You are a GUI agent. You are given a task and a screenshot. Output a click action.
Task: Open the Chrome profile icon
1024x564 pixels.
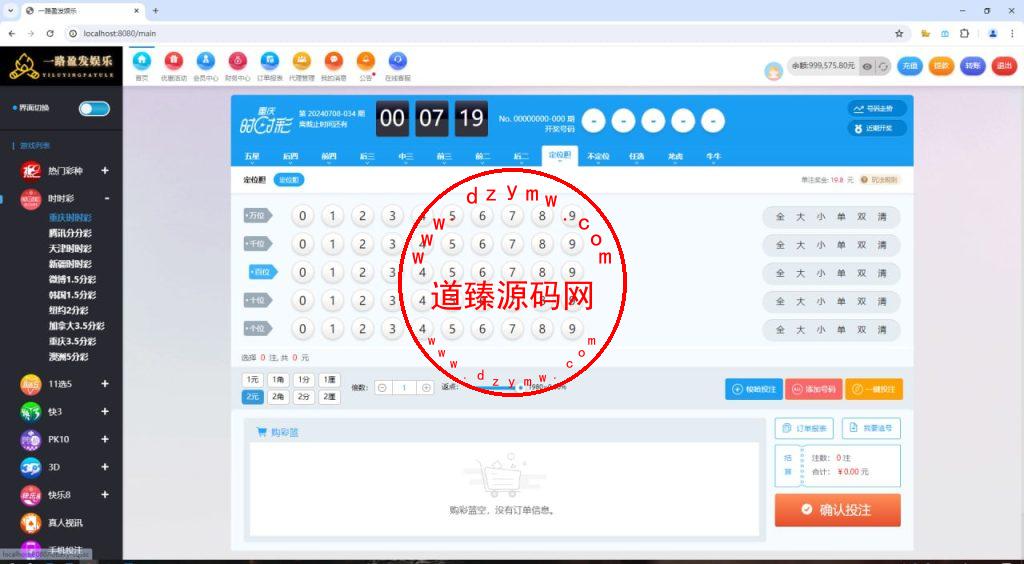(x=993, y=33)
